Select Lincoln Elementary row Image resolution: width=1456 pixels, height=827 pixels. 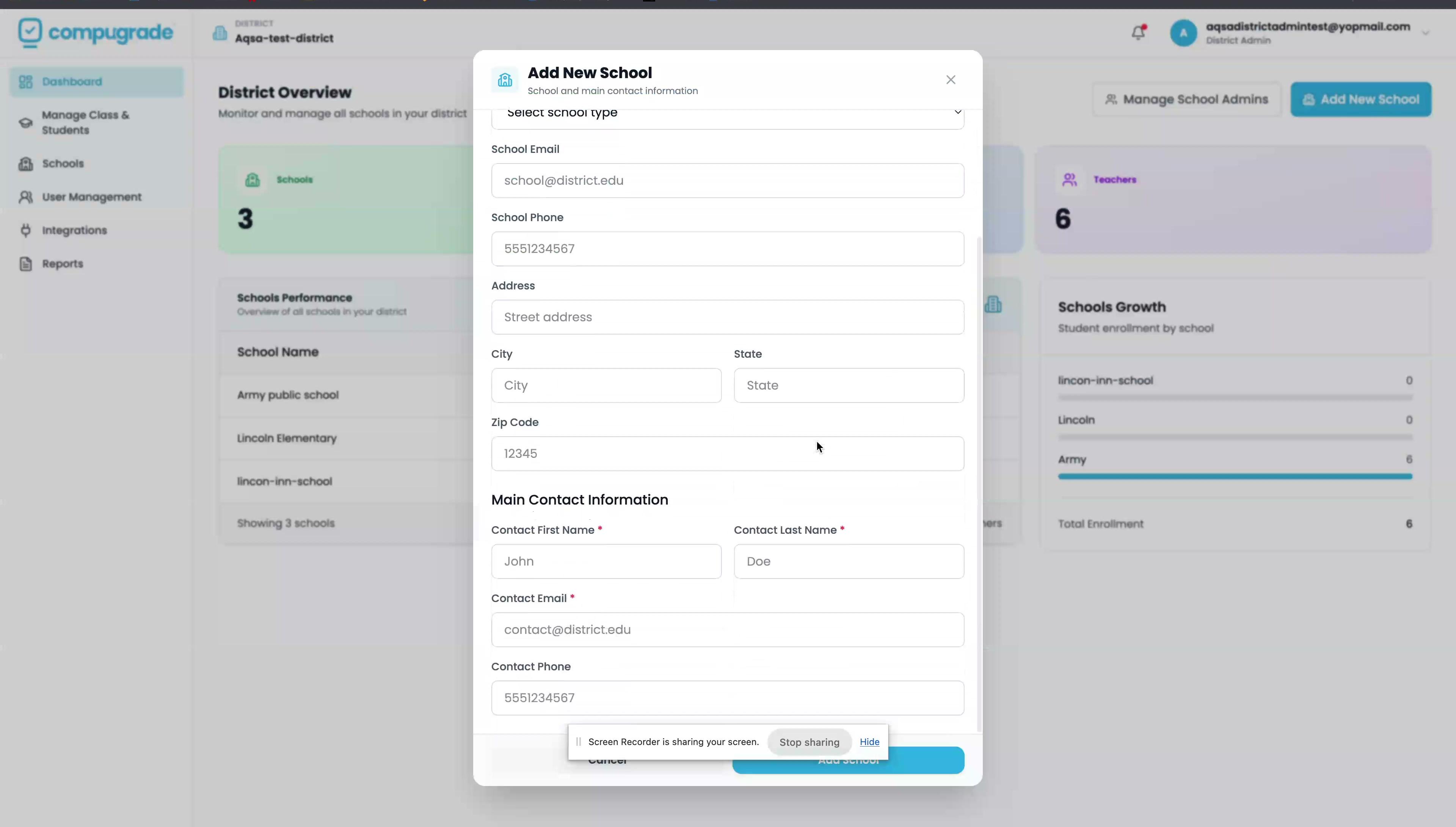click(x=347, y=439)
